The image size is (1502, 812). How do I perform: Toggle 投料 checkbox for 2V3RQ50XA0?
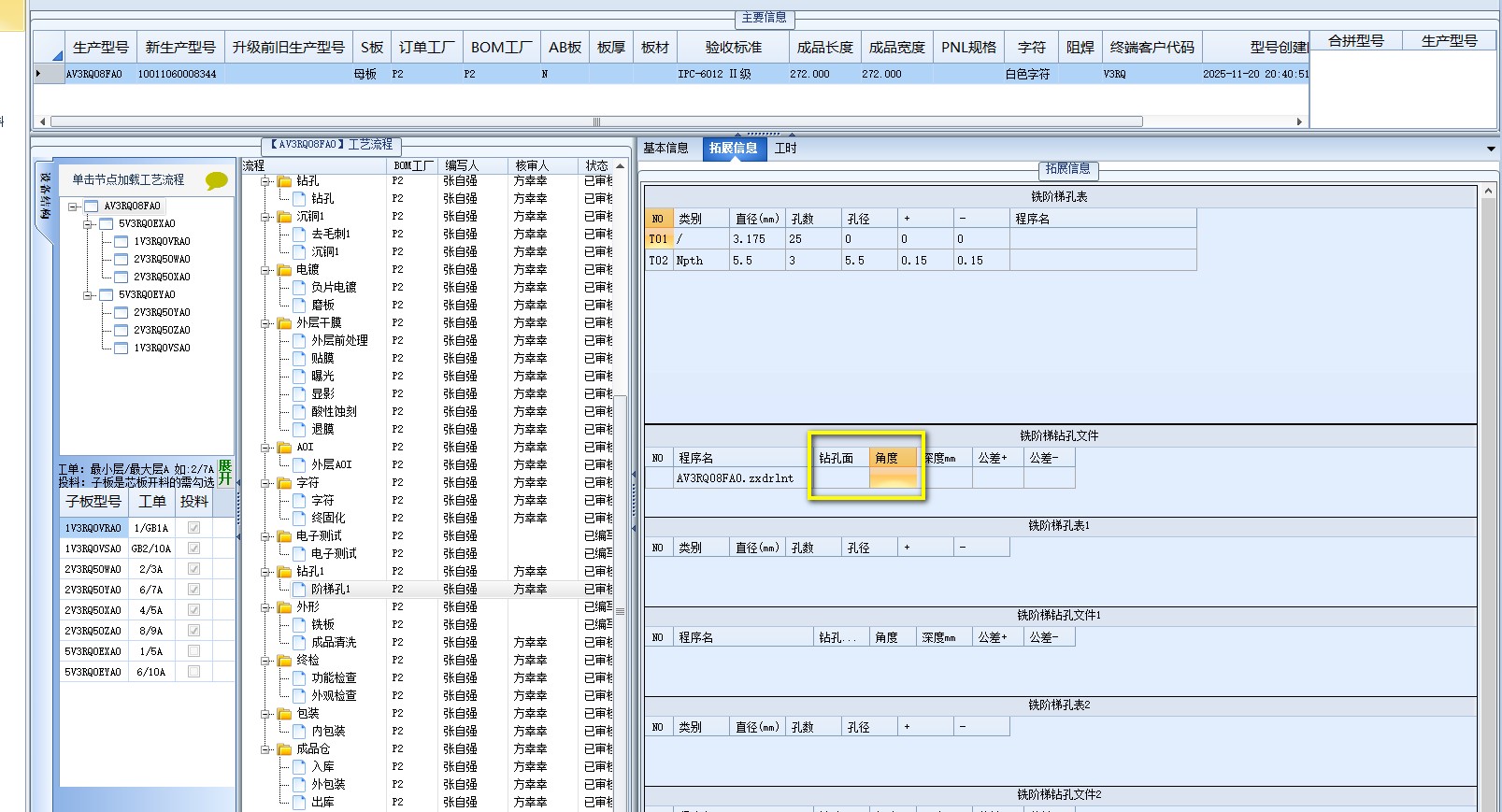pos(193,610)
